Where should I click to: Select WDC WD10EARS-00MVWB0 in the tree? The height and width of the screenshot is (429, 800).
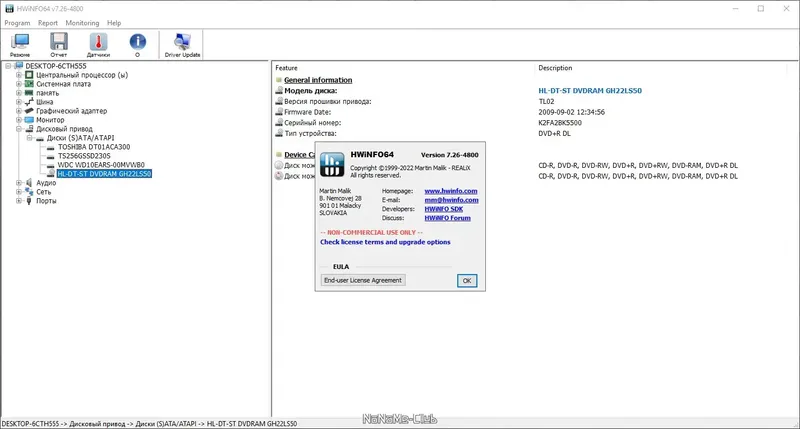(101, 165)
